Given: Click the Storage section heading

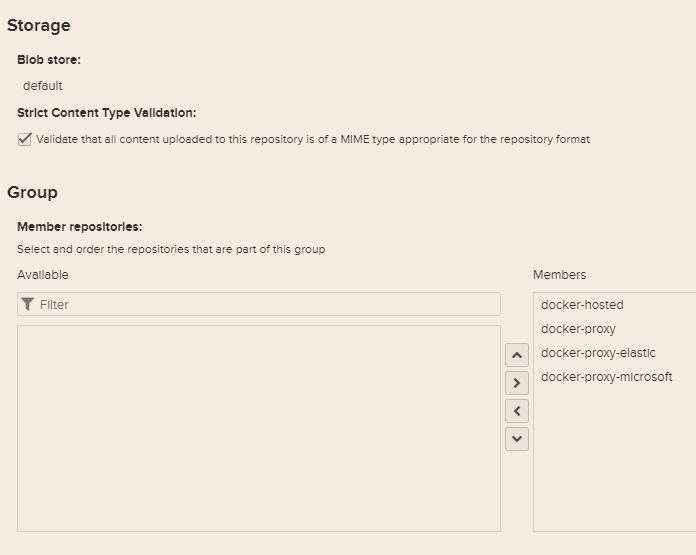Looking at the screenshot, I should (39, 26).
